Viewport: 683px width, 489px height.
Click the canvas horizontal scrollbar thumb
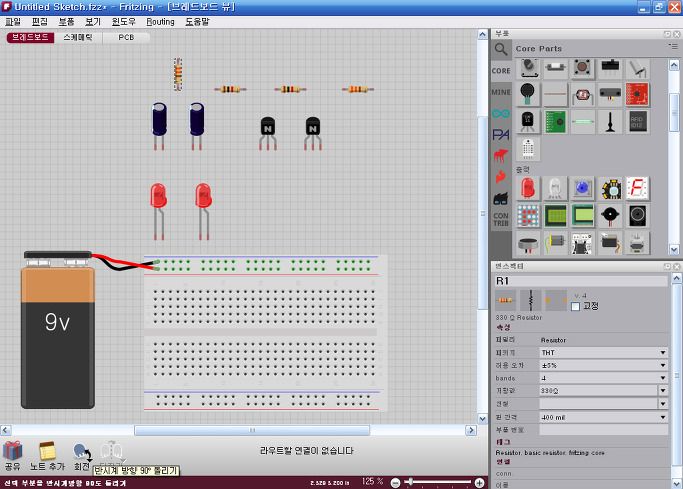252,430
